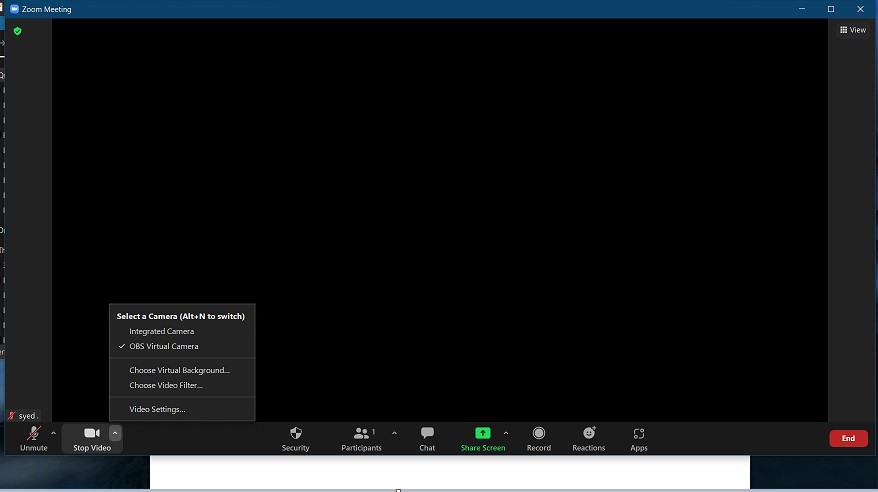Select OBS Virtual Camera

pos(164,346)
